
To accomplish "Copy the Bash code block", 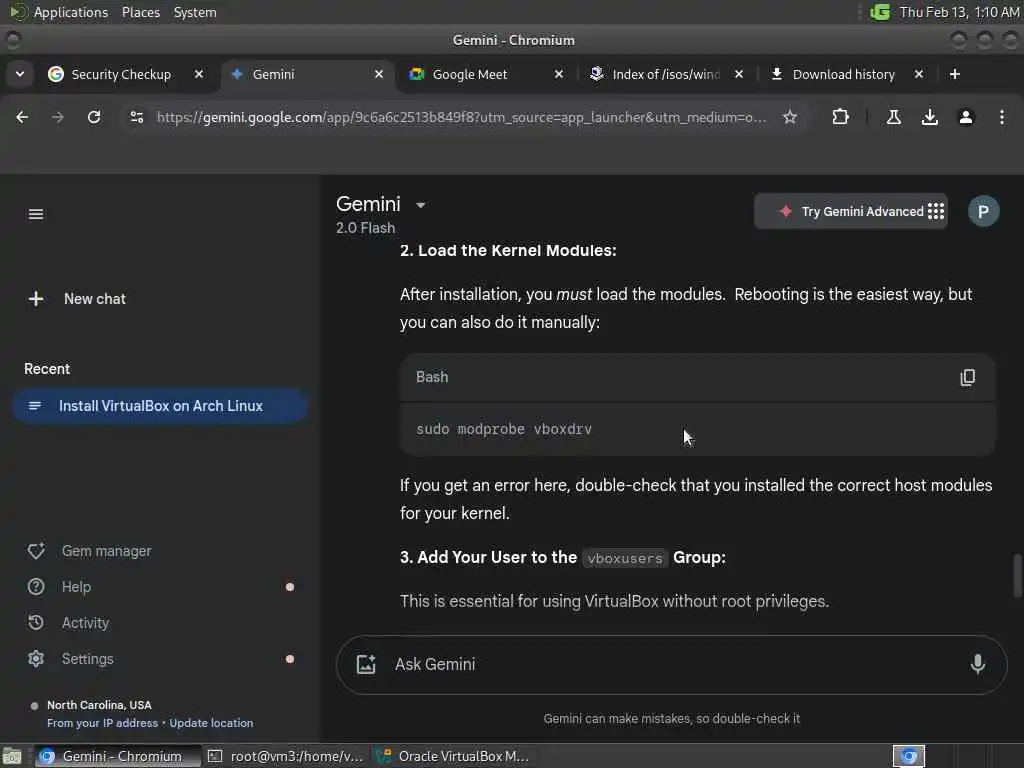I will coord(967,377).
